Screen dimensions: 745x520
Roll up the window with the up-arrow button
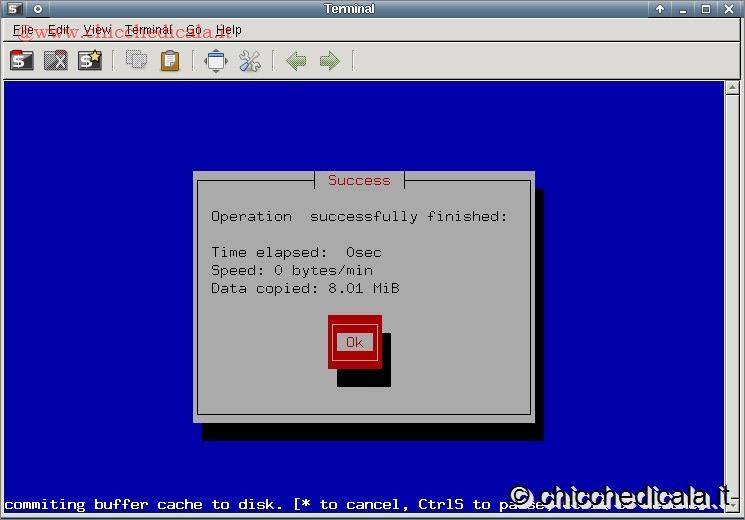[x=661, y=9]
